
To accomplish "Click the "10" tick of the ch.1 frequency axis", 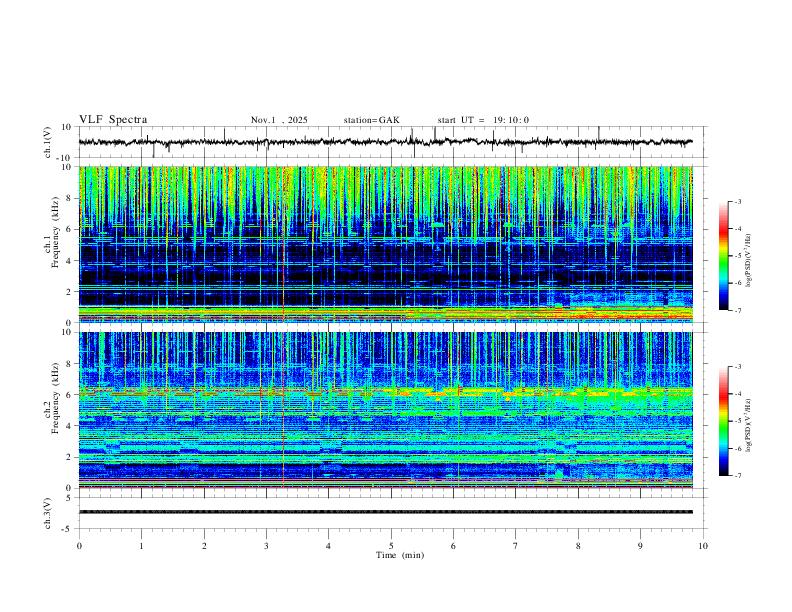I will pos(67,167).
